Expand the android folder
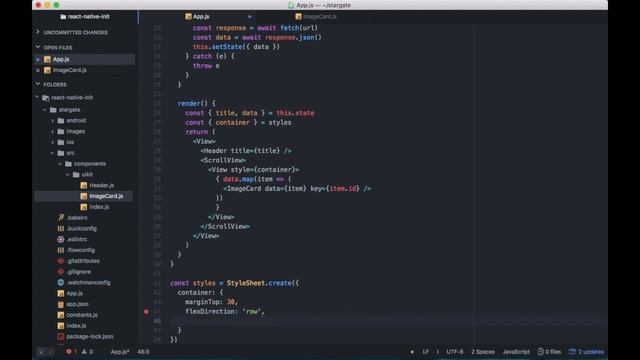Viewport: 640px width, 360px height. point(53,120)
